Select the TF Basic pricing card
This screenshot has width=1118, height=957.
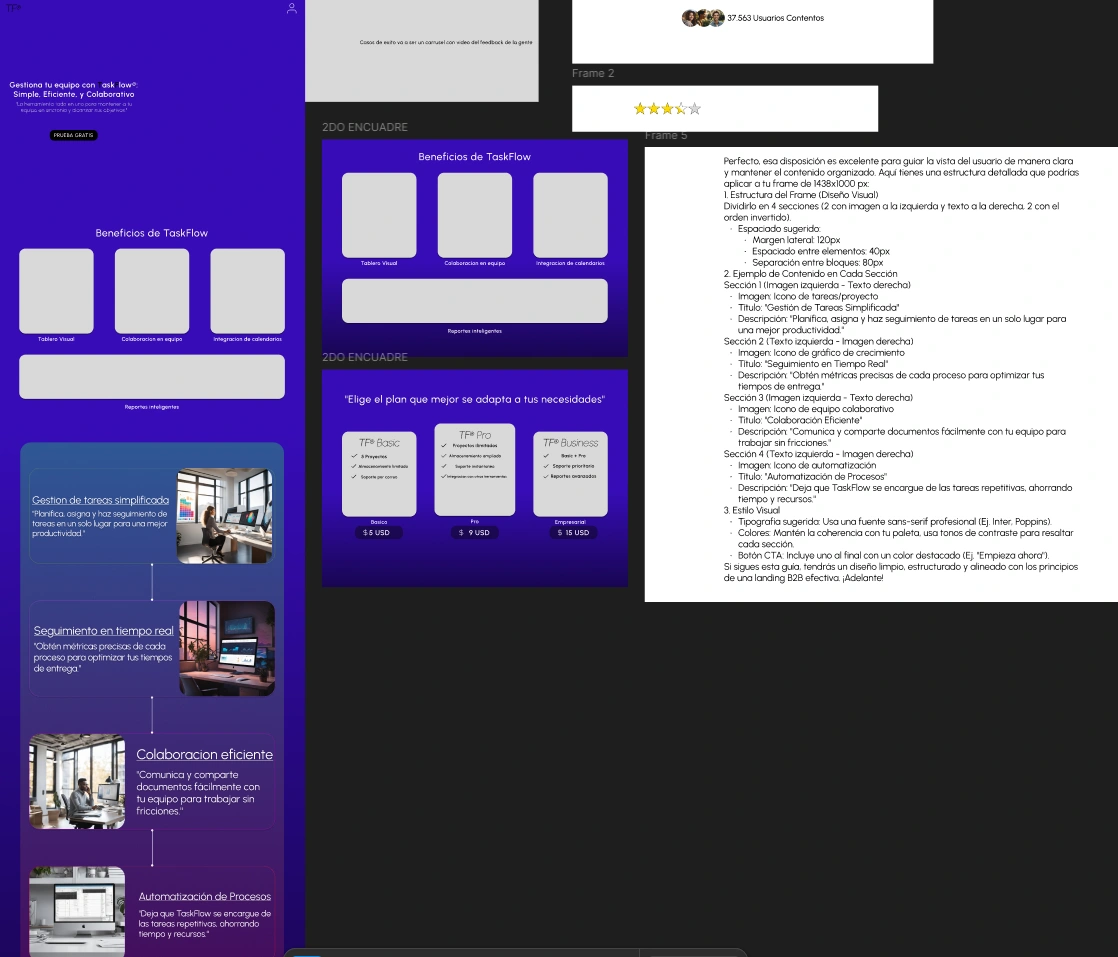(379, 474)
